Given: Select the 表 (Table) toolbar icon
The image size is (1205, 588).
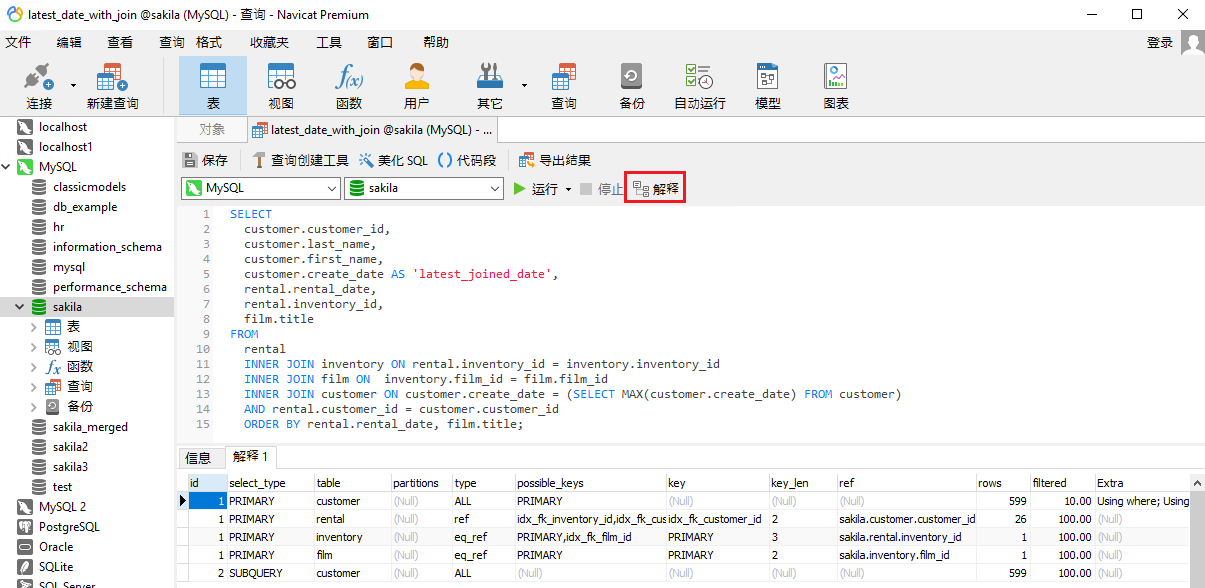Looking at the screenshot, I should (213, 85).
